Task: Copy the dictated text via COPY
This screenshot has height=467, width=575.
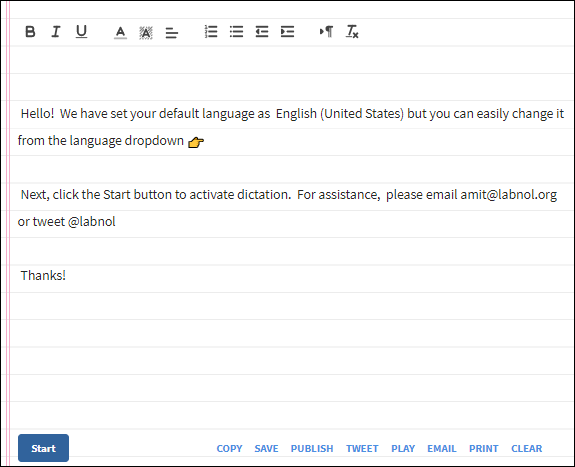Action: pos(229,449)
